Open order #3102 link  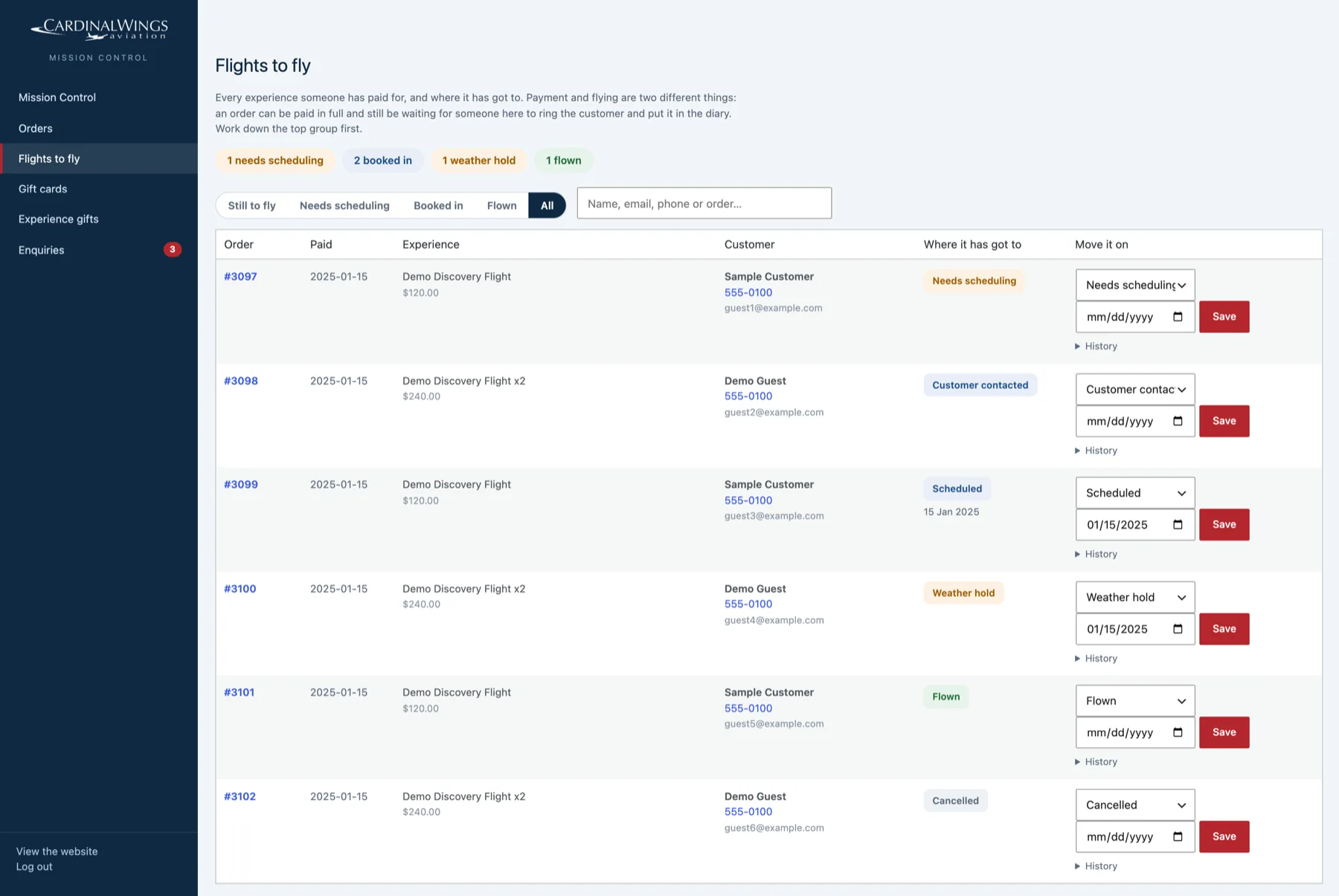(x=240, y=796)
